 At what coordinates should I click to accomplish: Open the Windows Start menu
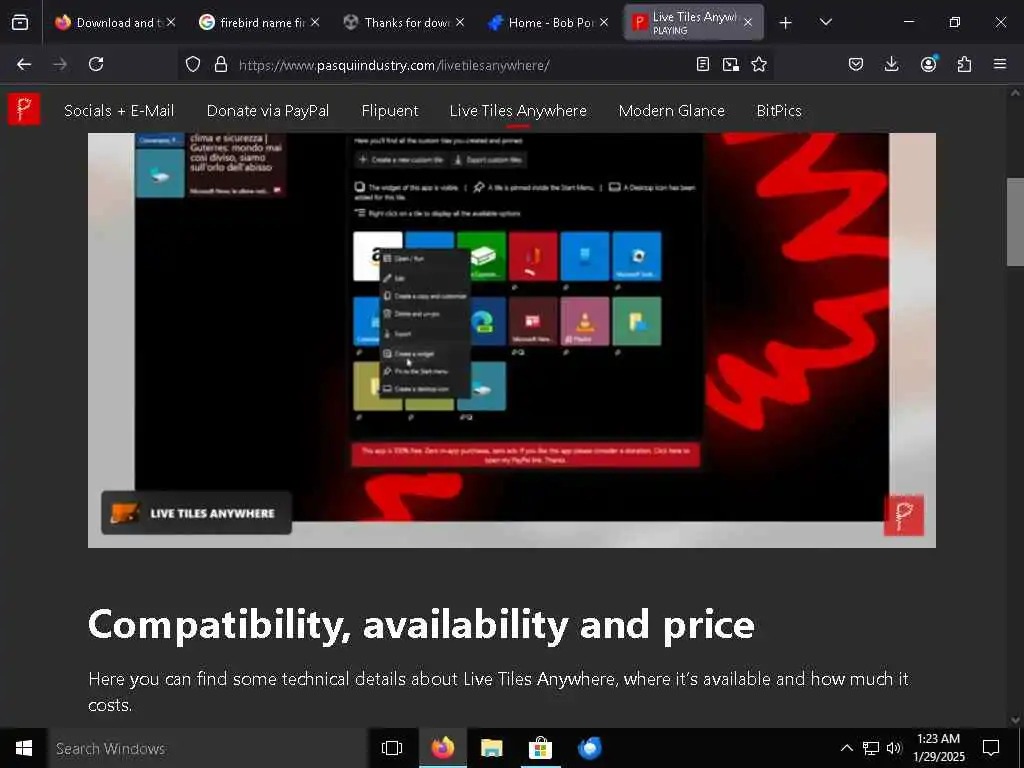point(24,748)
